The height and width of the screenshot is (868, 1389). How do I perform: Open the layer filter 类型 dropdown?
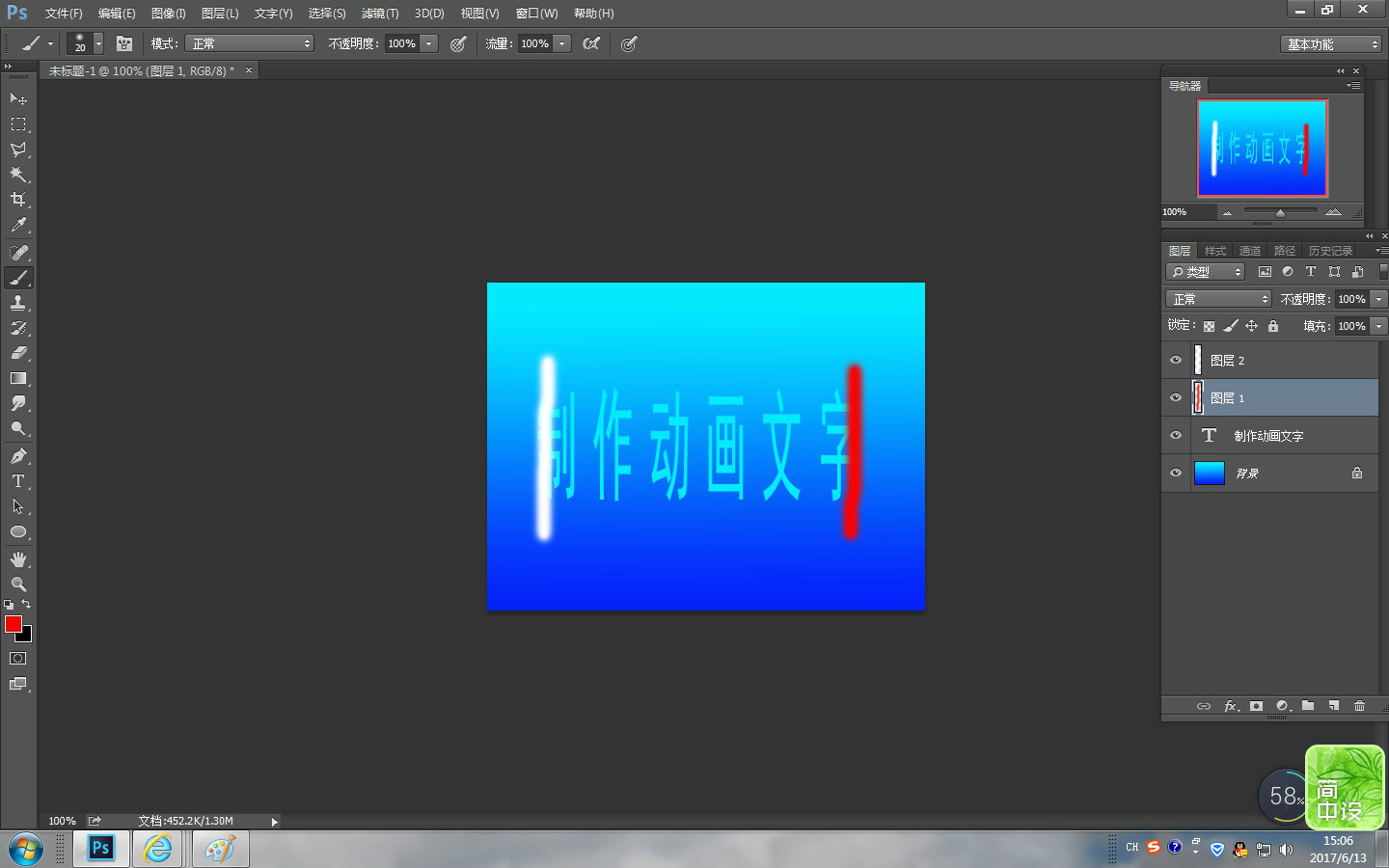[x=1206, y=272]
